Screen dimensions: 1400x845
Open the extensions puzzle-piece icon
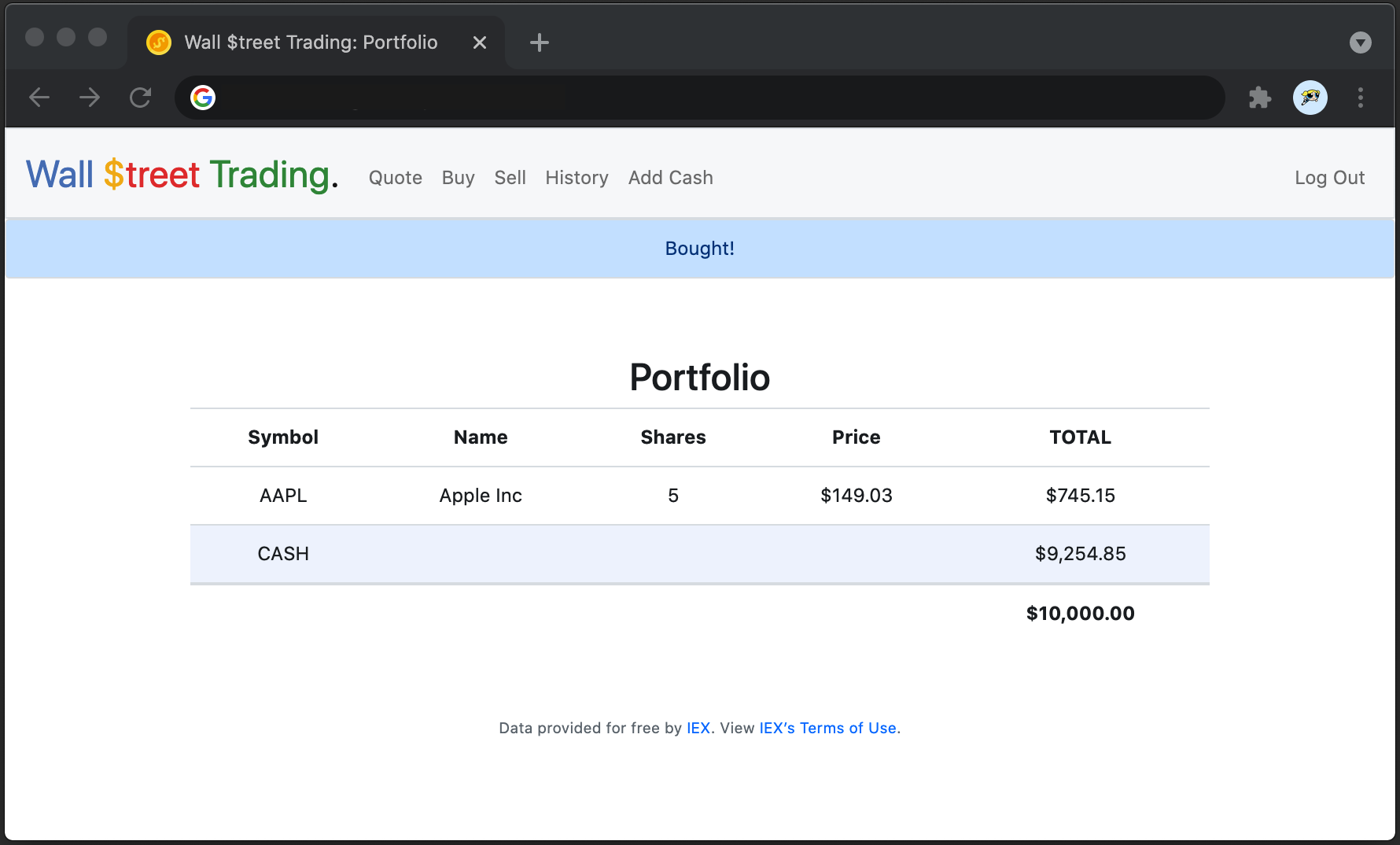pyautogui.click(x=1260, y=98)
